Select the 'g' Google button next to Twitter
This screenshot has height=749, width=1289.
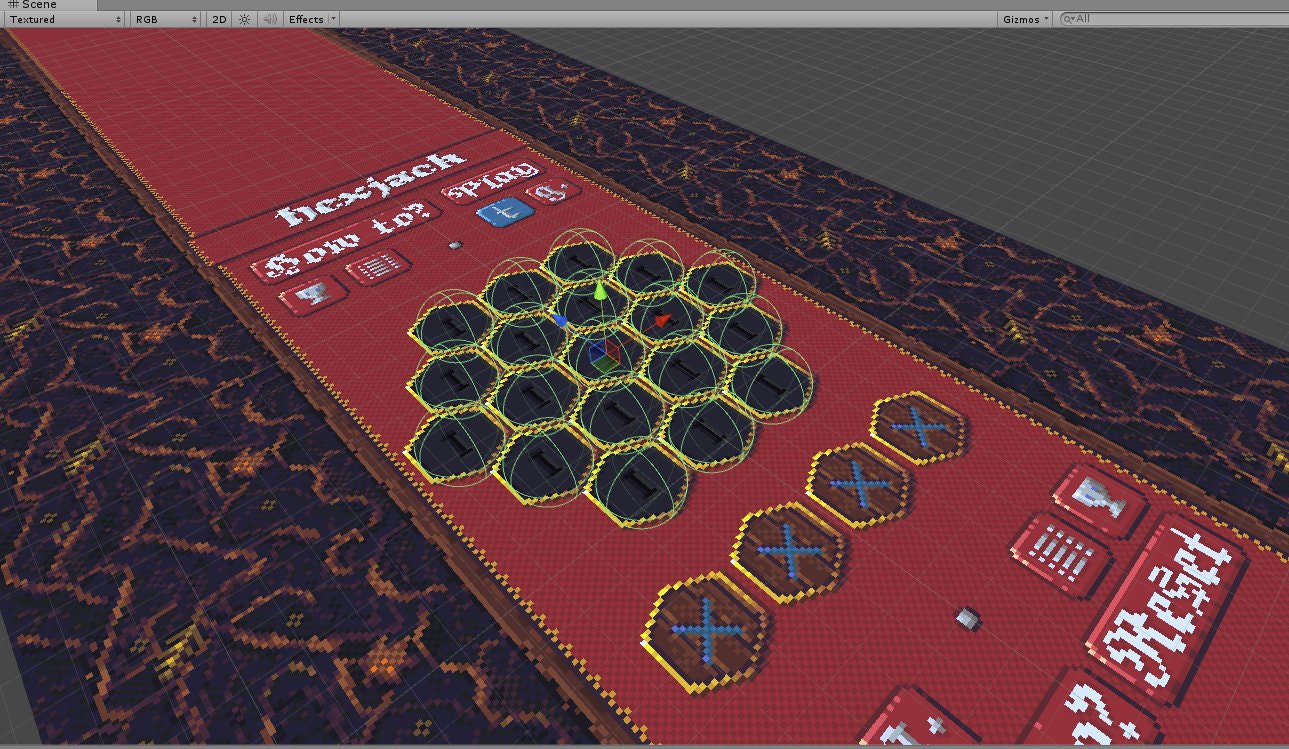point(555,192)
